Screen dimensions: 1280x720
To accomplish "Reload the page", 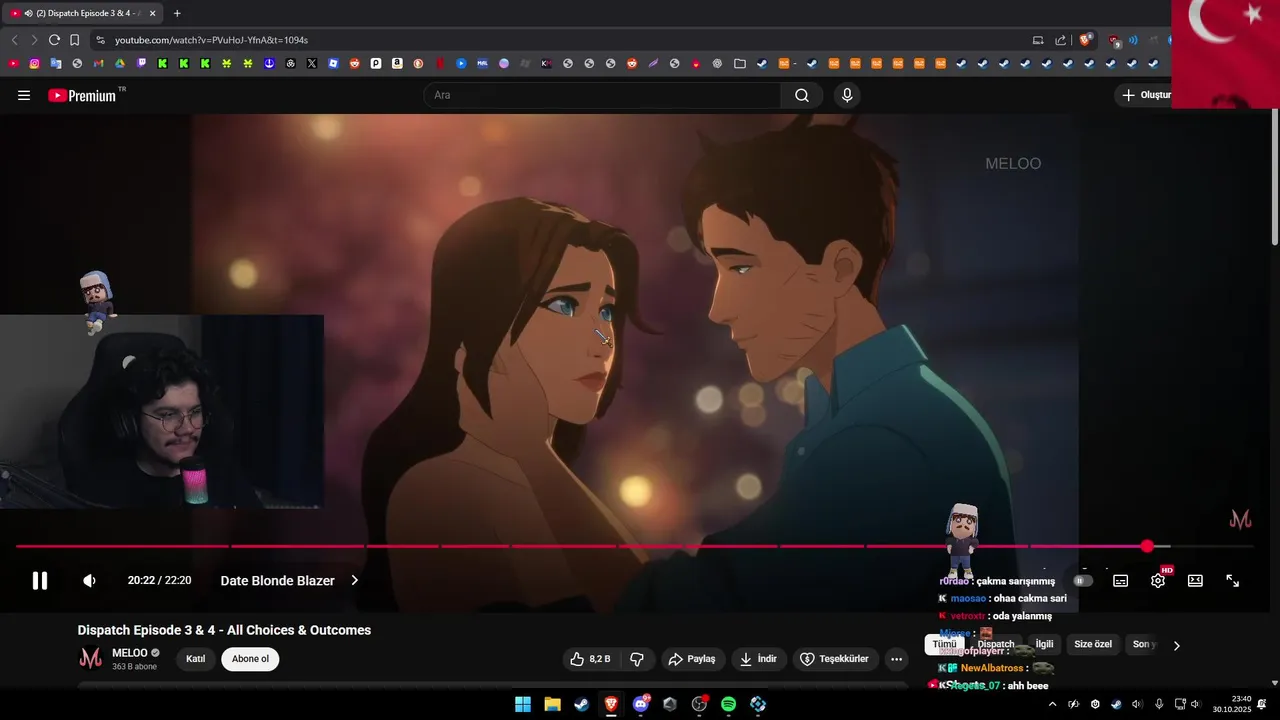I will pos(54,40).
